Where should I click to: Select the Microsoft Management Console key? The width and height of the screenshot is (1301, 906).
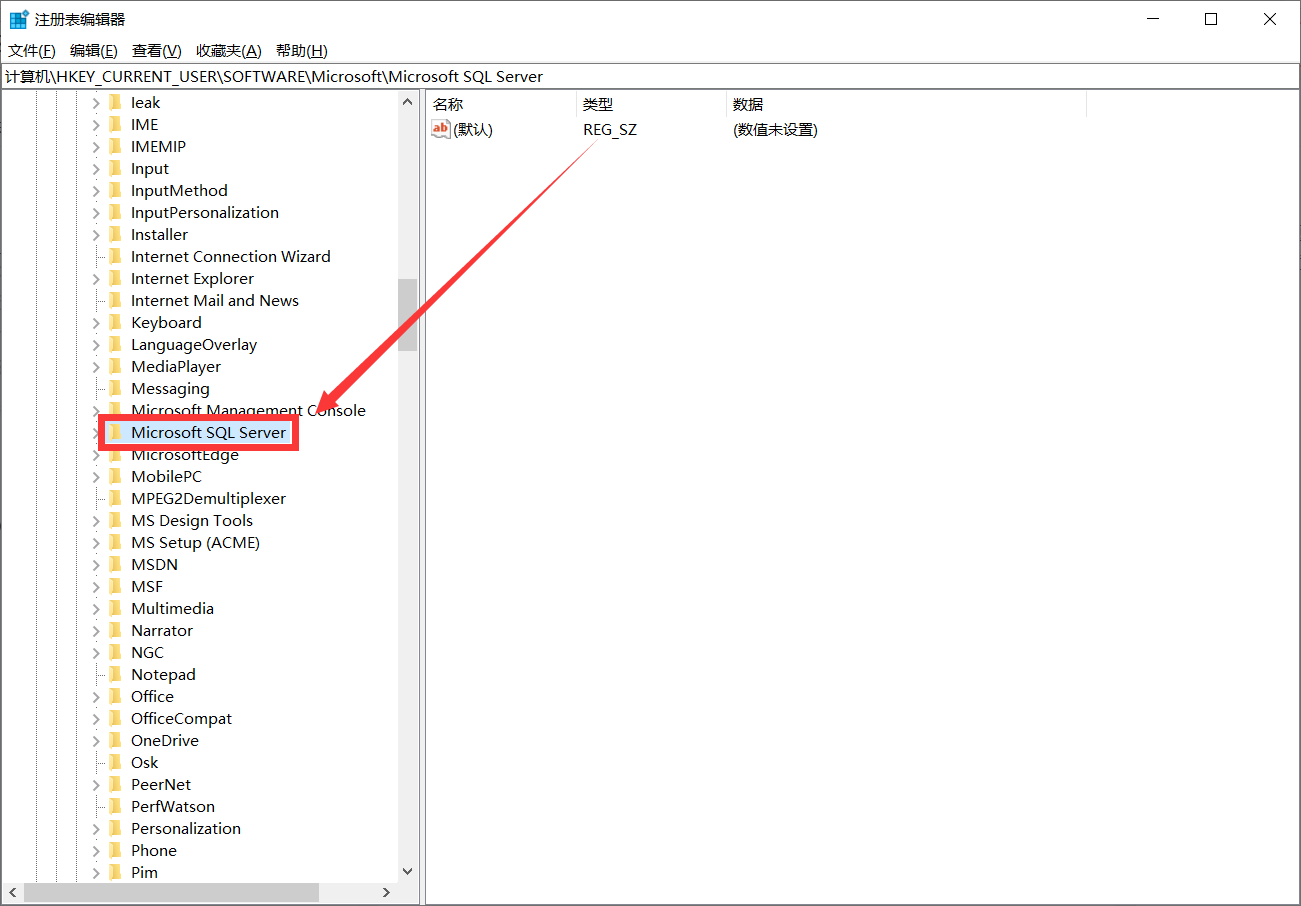tap(248, 410)
